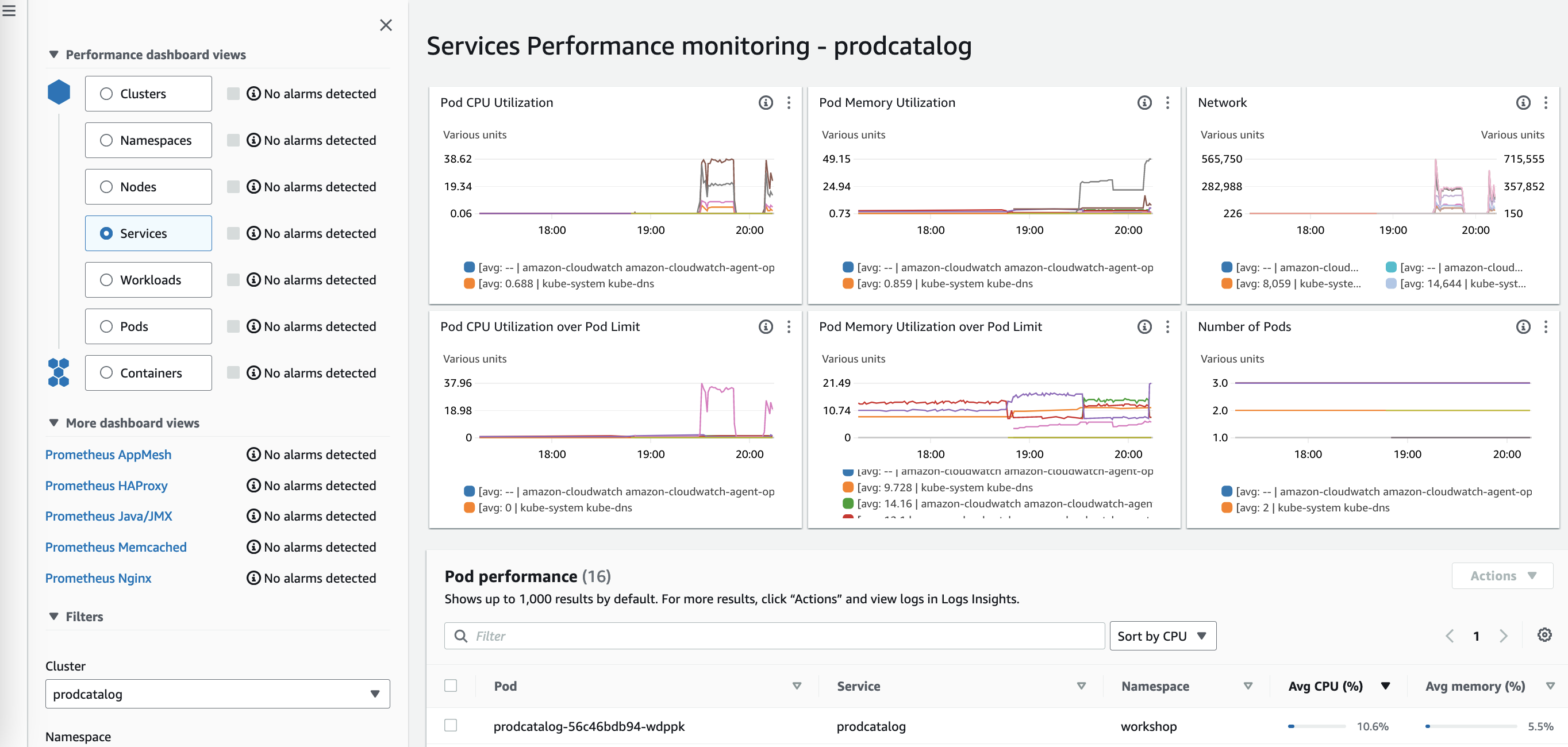The image size is (1568, 747).
Task: Open the Sort by CPU dropdown
Action: pos(1162,635)
